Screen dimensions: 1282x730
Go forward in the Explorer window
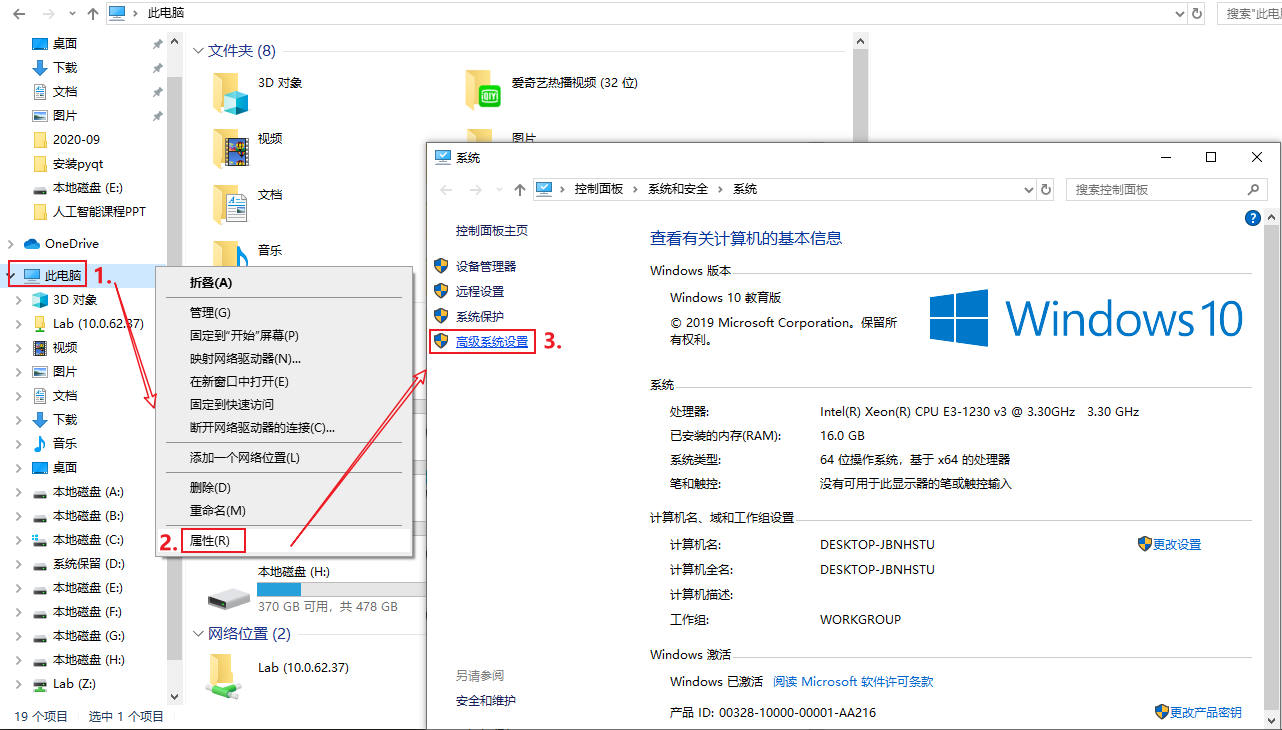[48, 13]
